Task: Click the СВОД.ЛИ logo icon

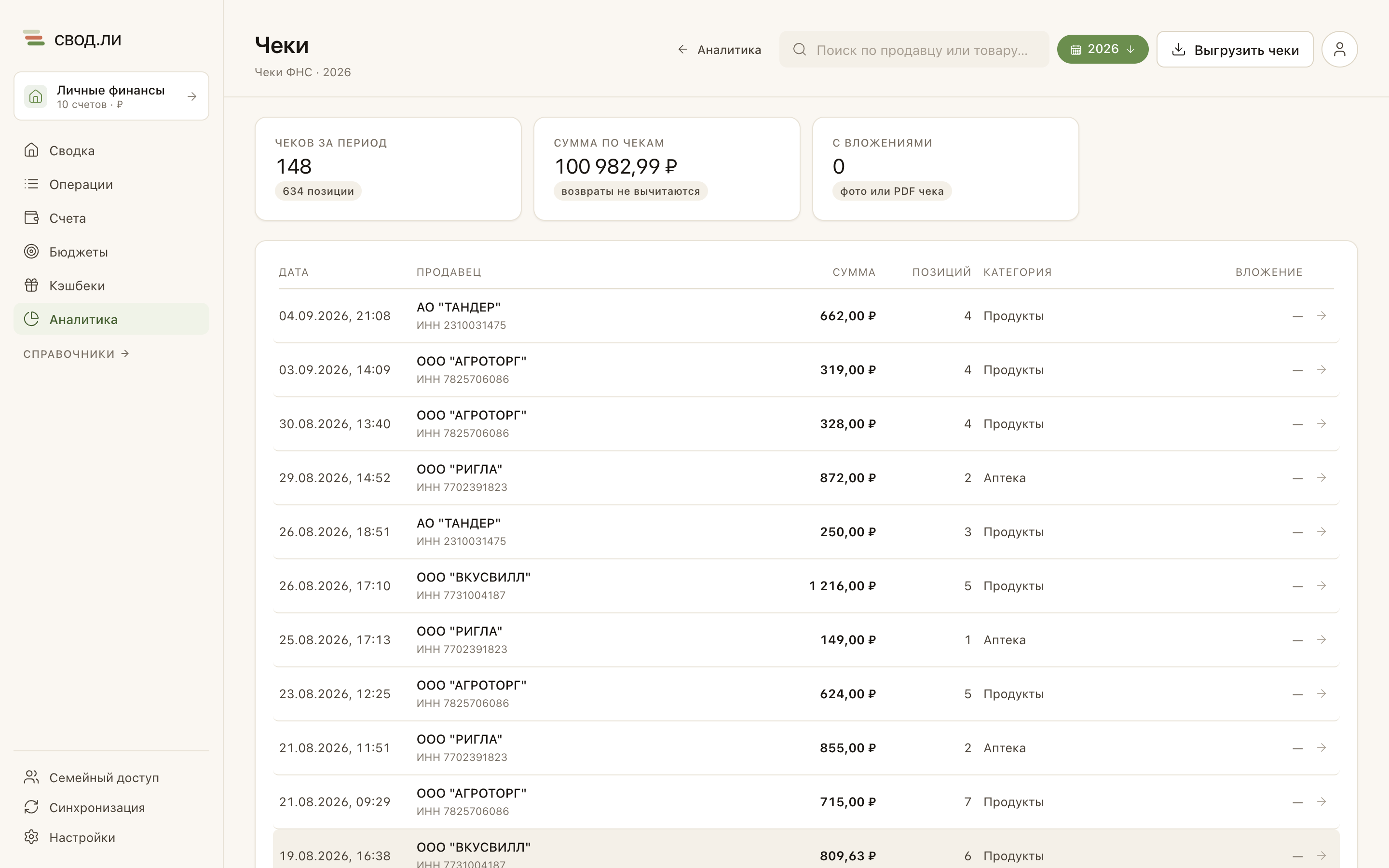Action: (34, 38)
